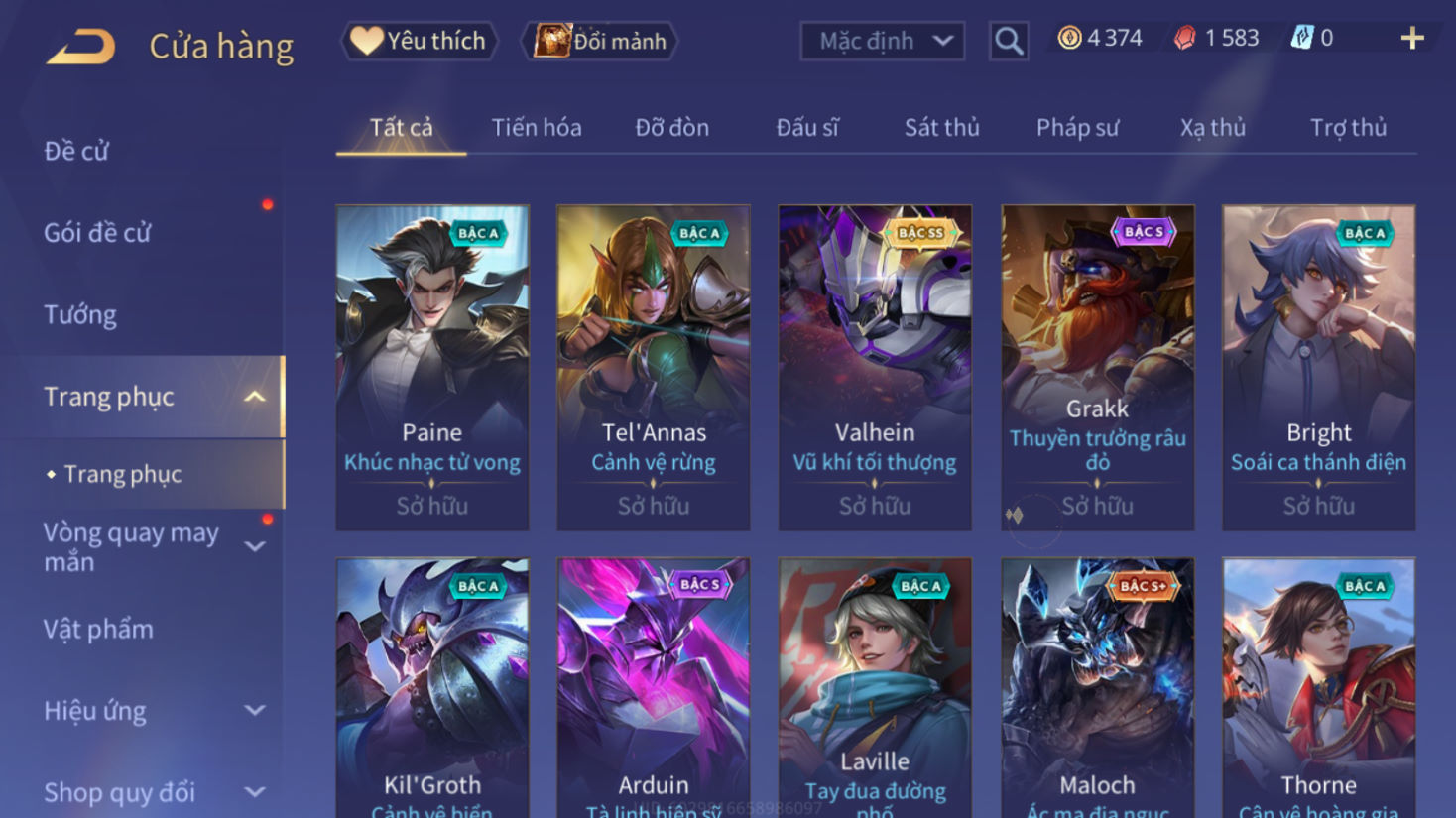Tap the plus icon to add currency
Viewport: 1456px width, 818px height.
click(1412, 39)
